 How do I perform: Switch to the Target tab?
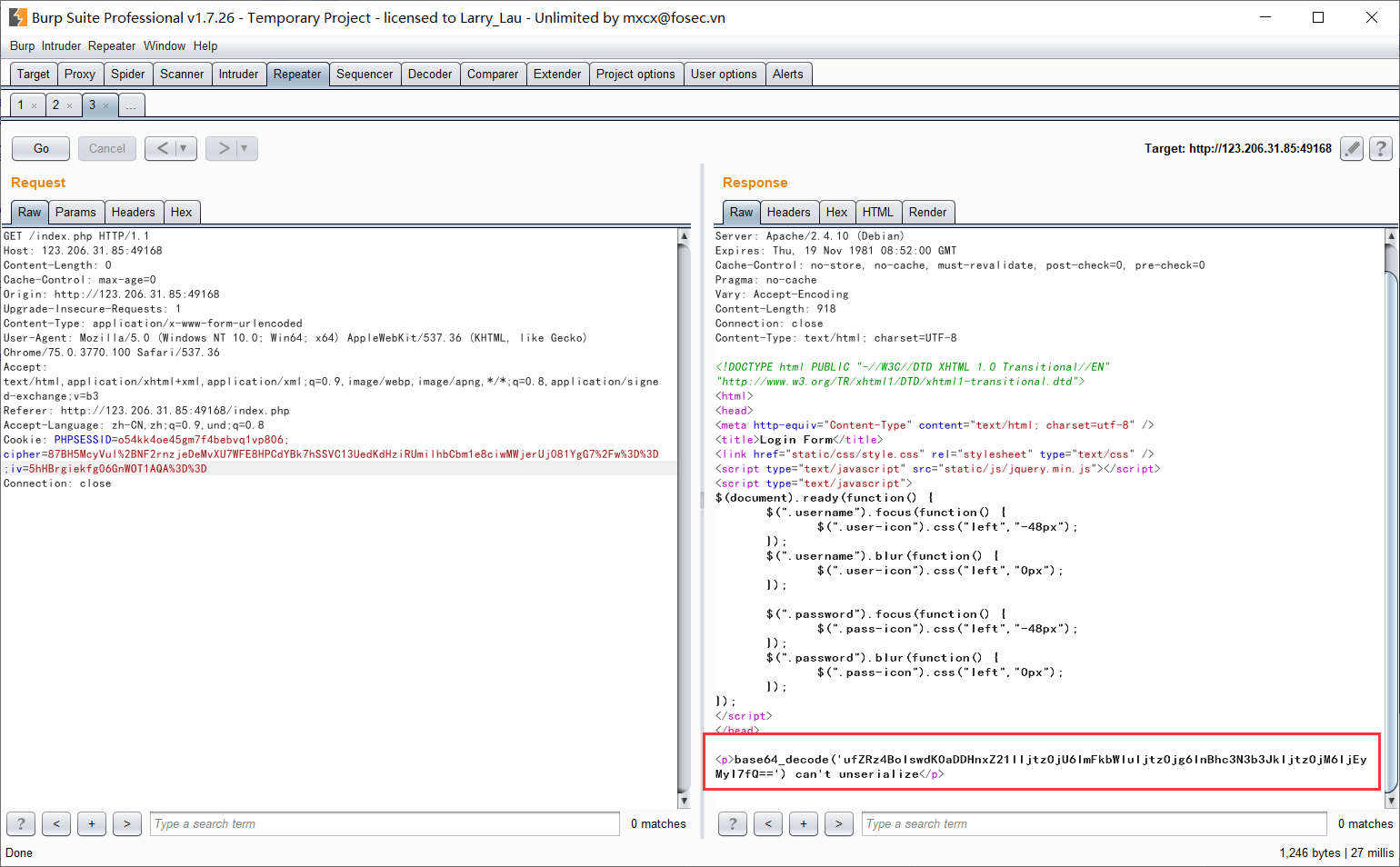pos(34,75)
